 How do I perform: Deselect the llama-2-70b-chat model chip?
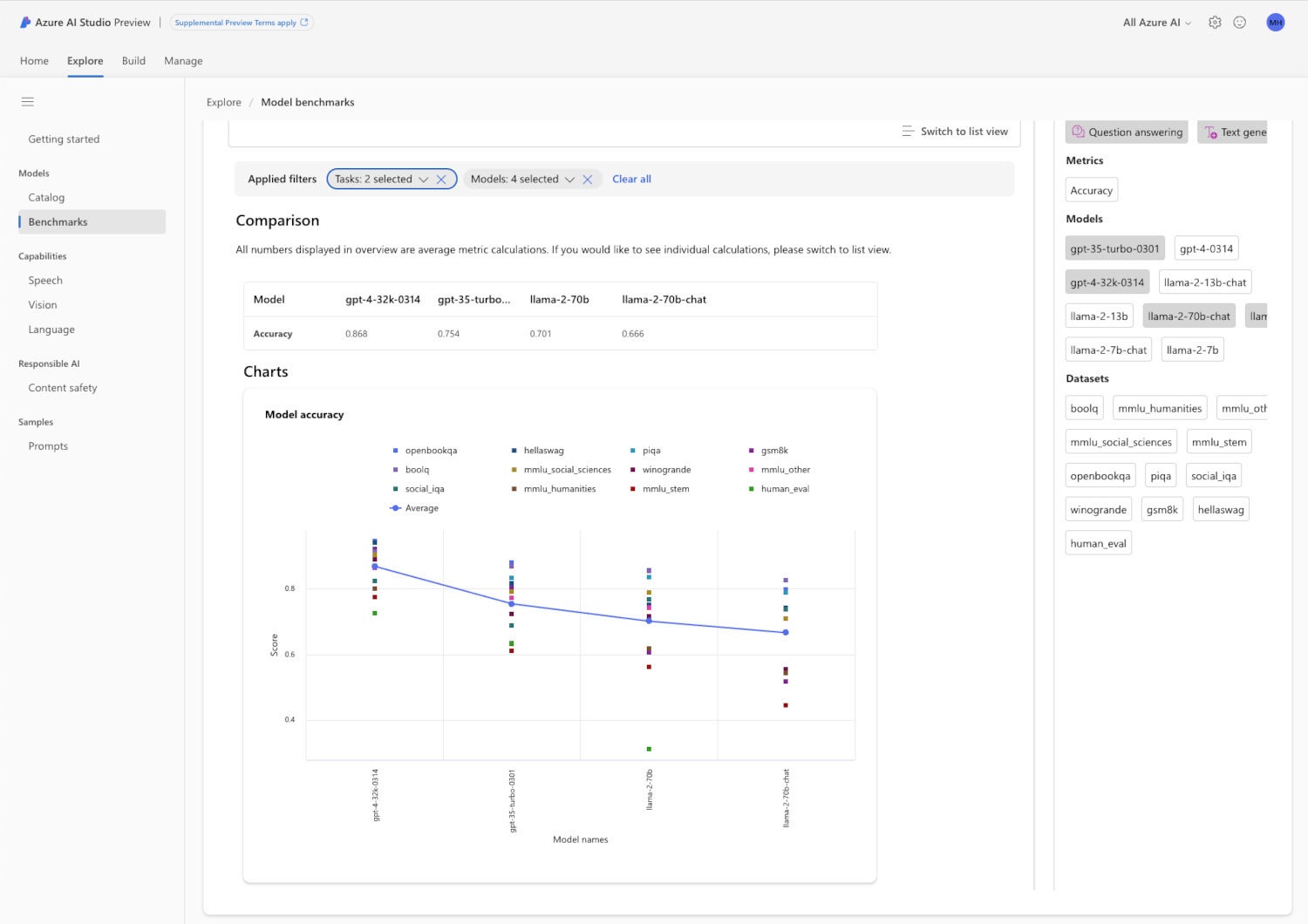pyautogui.click(x=1189, y=317)
